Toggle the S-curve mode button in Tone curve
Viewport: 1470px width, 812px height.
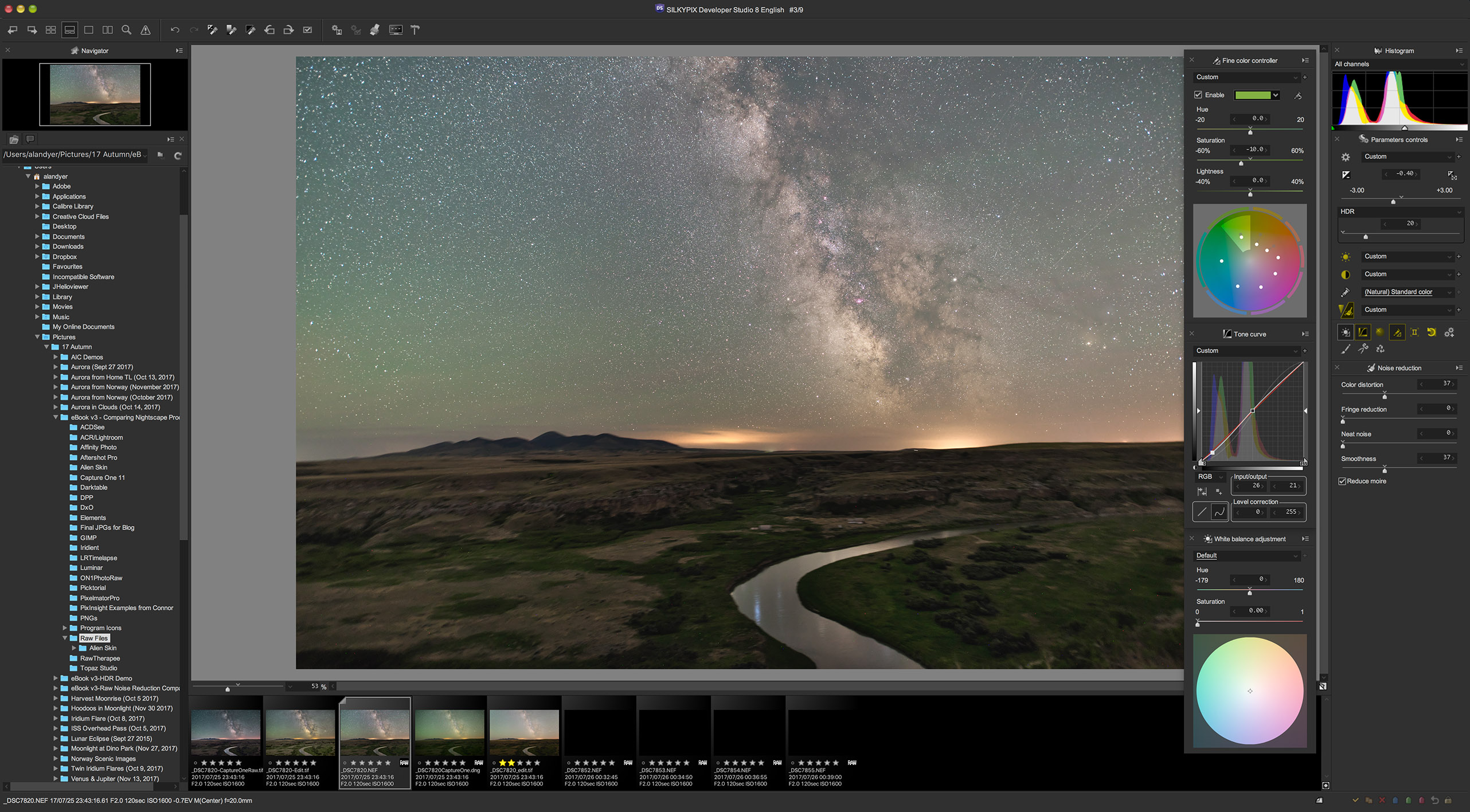(x=1219, y=512)
